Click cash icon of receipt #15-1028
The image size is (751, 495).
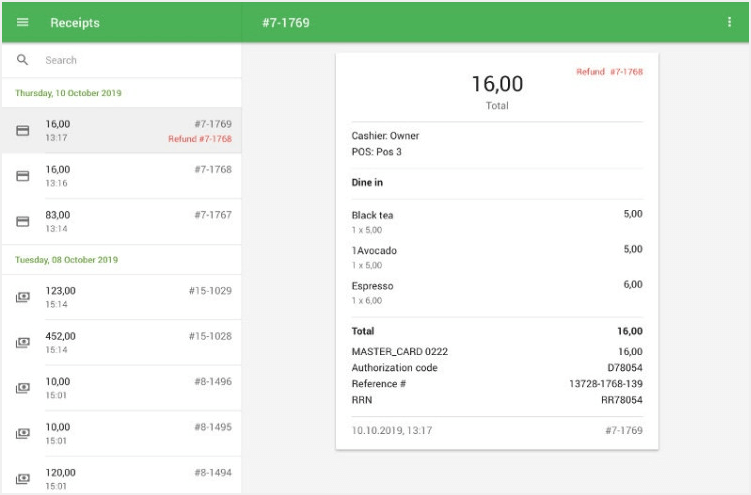point(23,343)
